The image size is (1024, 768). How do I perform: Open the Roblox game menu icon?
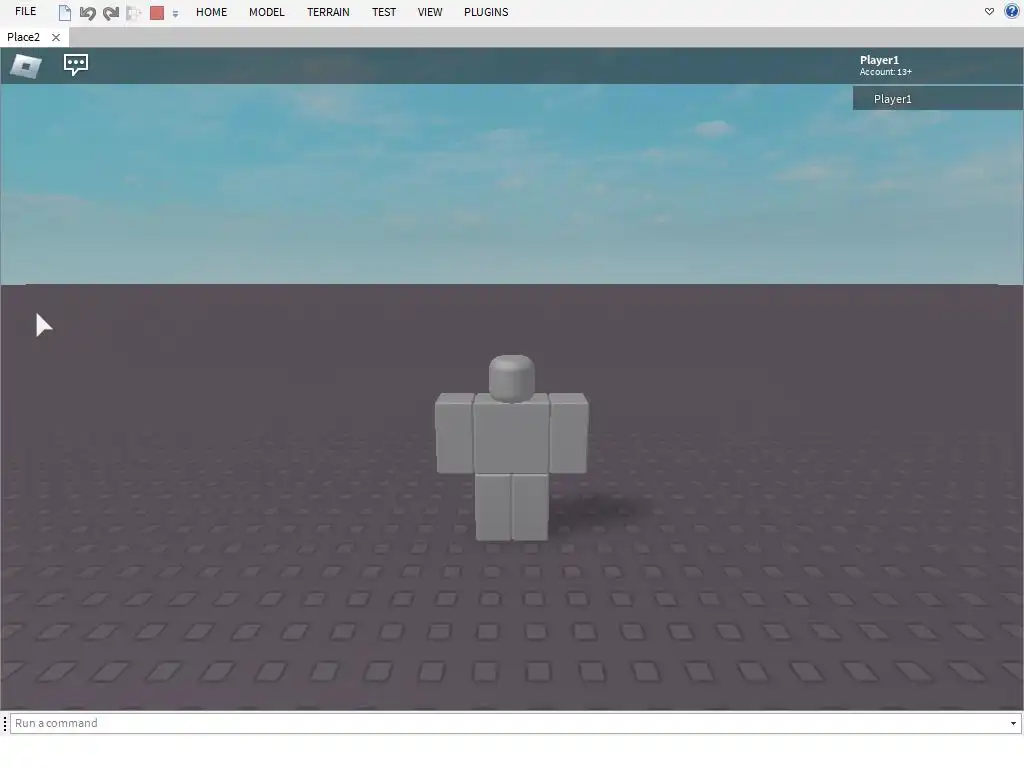[x=26, y=65]
